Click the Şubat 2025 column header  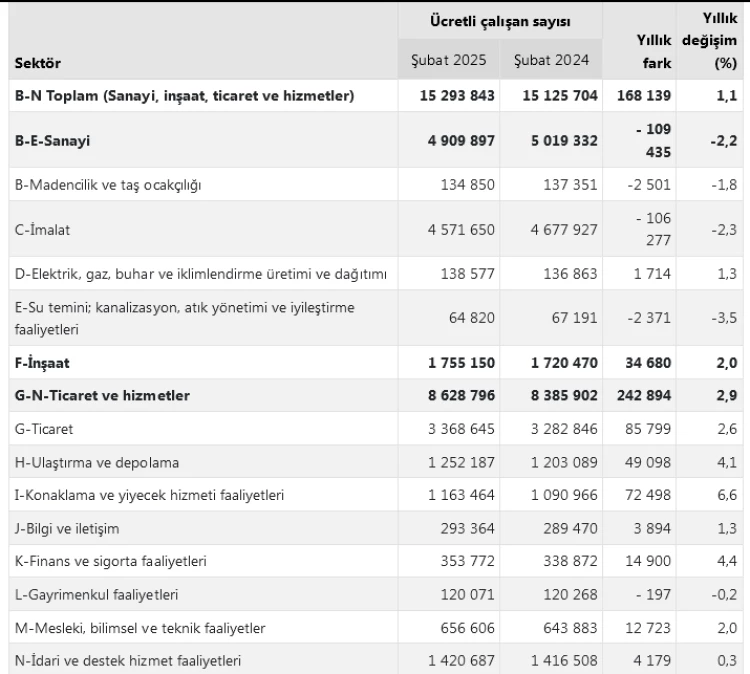(449, 59)
